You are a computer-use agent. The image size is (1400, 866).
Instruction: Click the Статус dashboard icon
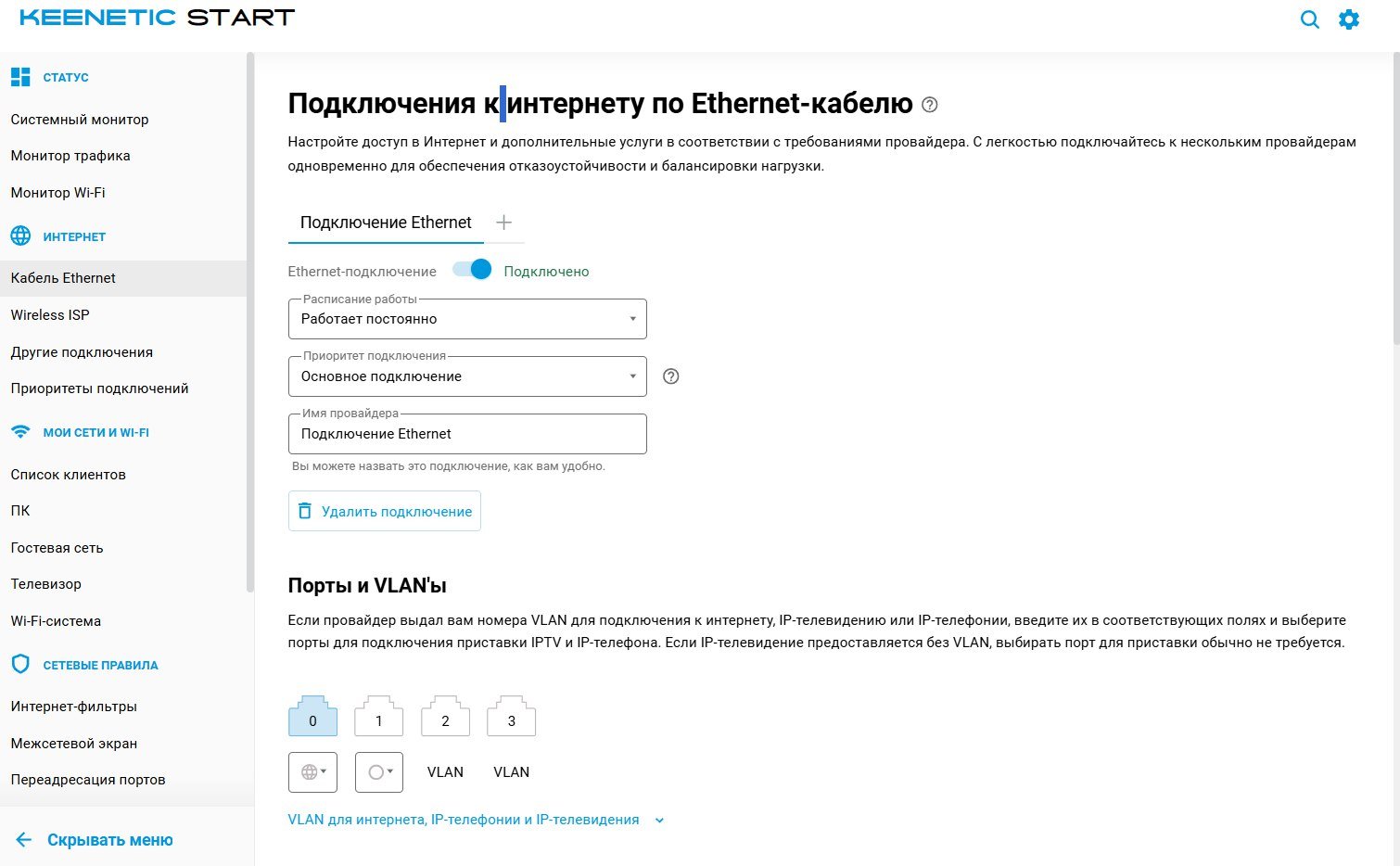[x=20, y=77]
